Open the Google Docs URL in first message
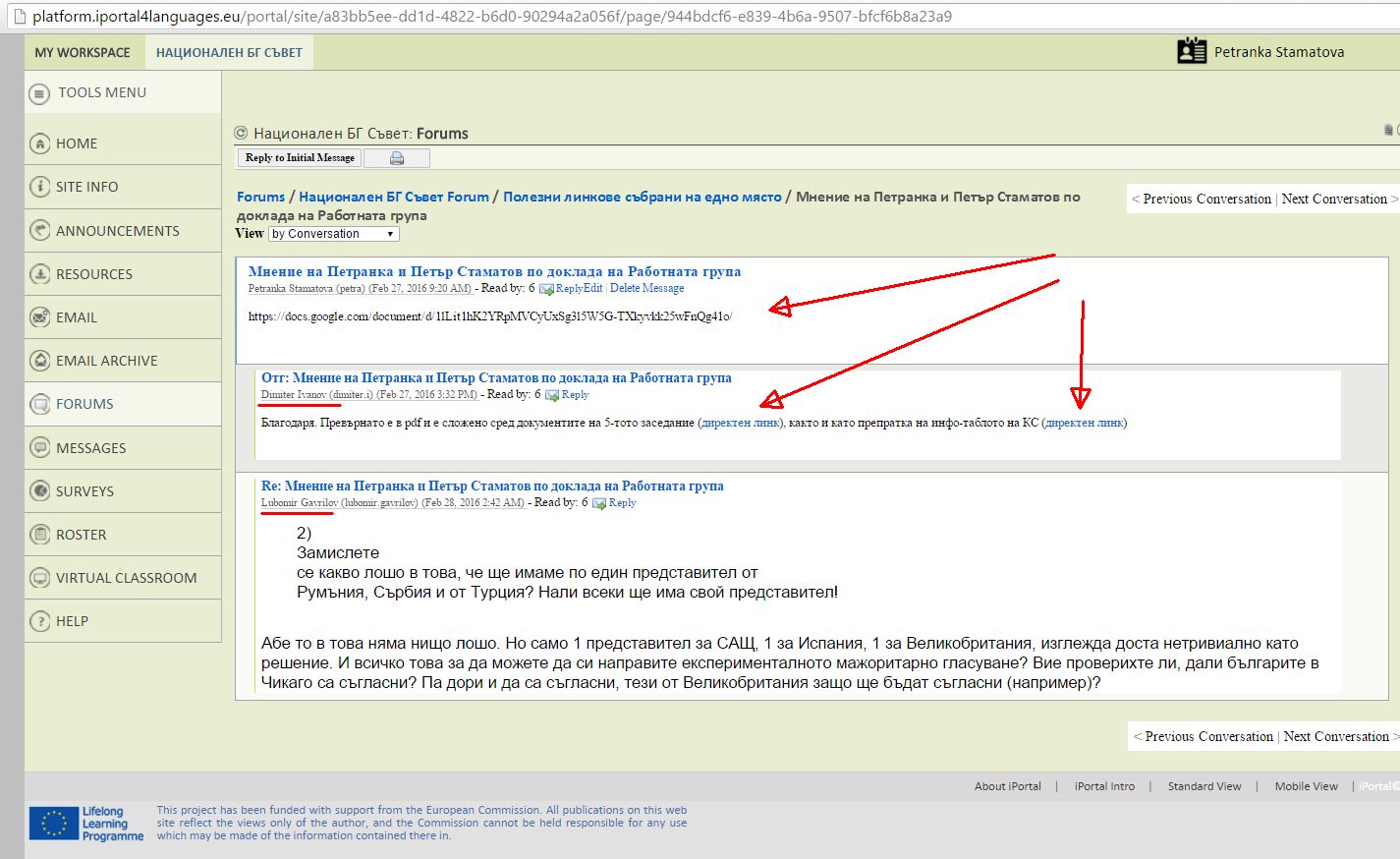1400x859 pixels. tap(489, 316)
